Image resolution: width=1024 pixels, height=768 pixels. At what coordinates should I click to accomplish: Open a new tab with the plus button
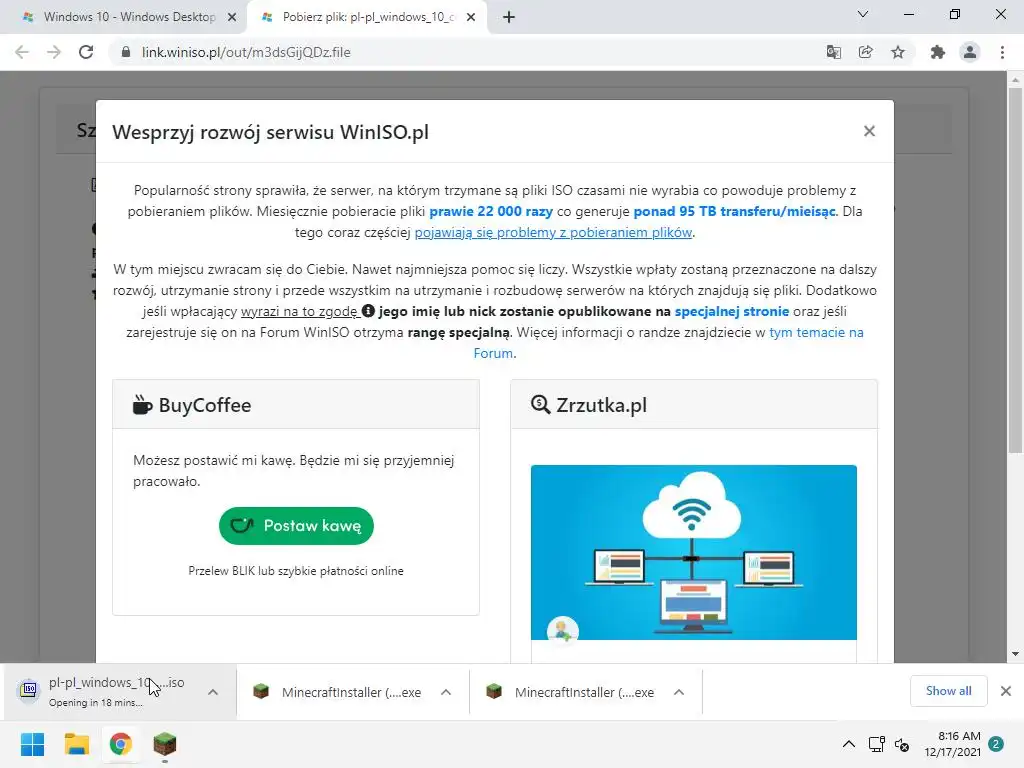tap(509, 17)
